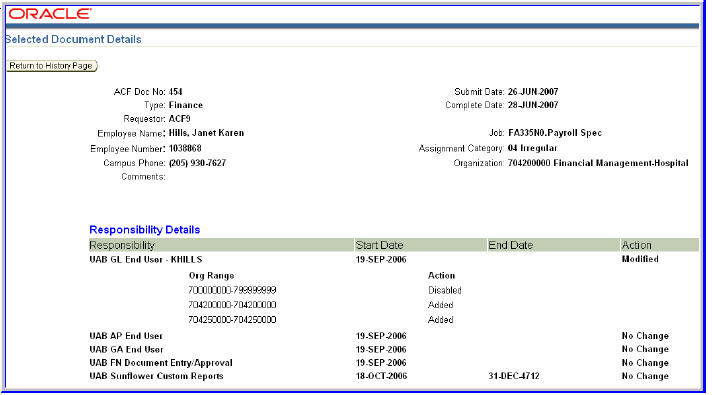Click the Return to History Page button
Screen dimensions: 712x395
coord(52,66)
